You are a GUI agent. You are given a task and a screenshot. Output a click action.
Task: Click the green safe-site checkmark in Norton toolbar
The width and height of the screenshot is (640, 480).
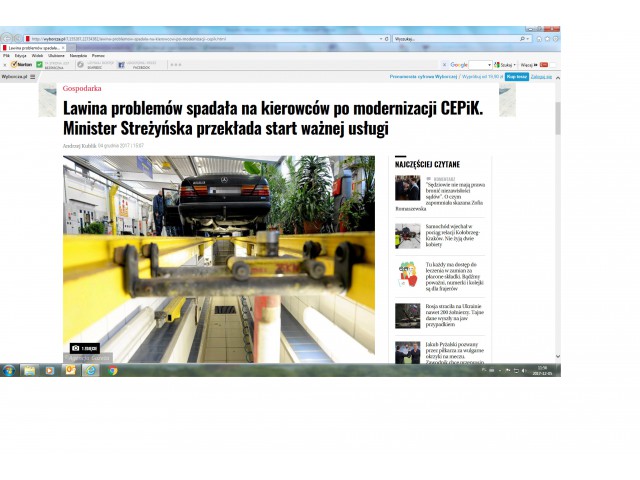[39, 64]
